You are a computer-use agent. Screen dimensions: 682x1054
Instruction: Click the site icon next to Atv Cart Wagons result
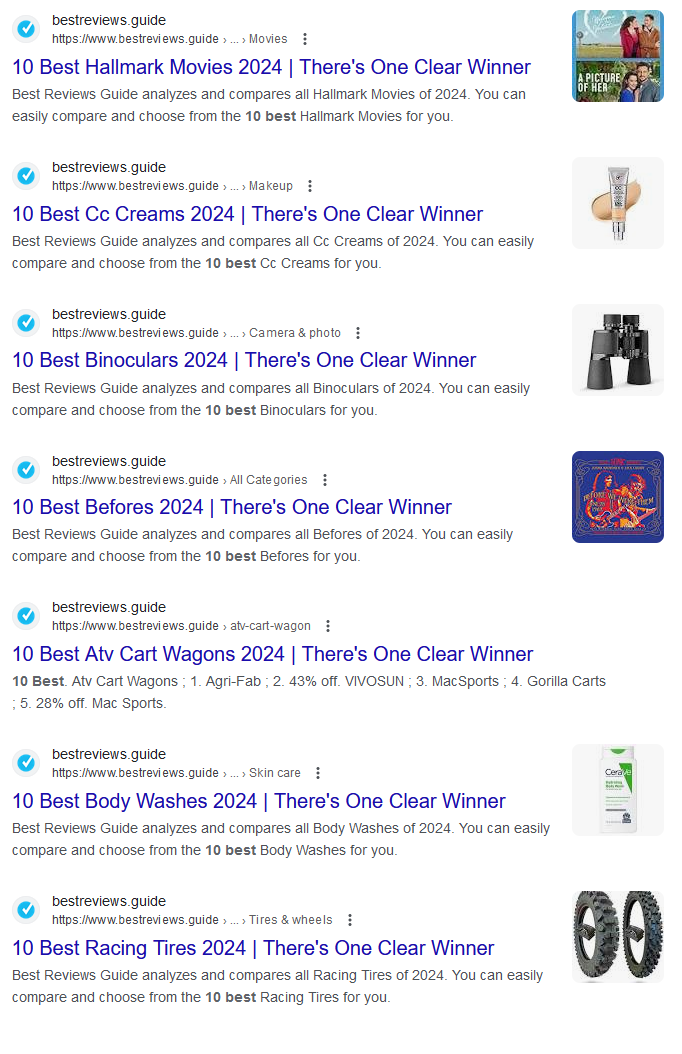click(x=25, y=616)
